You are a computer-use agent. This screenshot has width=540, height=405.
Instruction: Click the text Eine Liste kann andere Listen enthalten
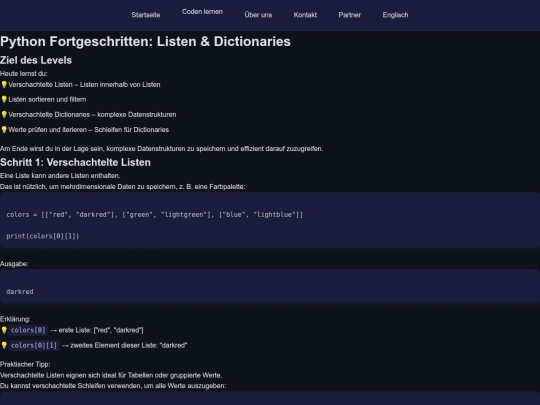tap(60, 176)
